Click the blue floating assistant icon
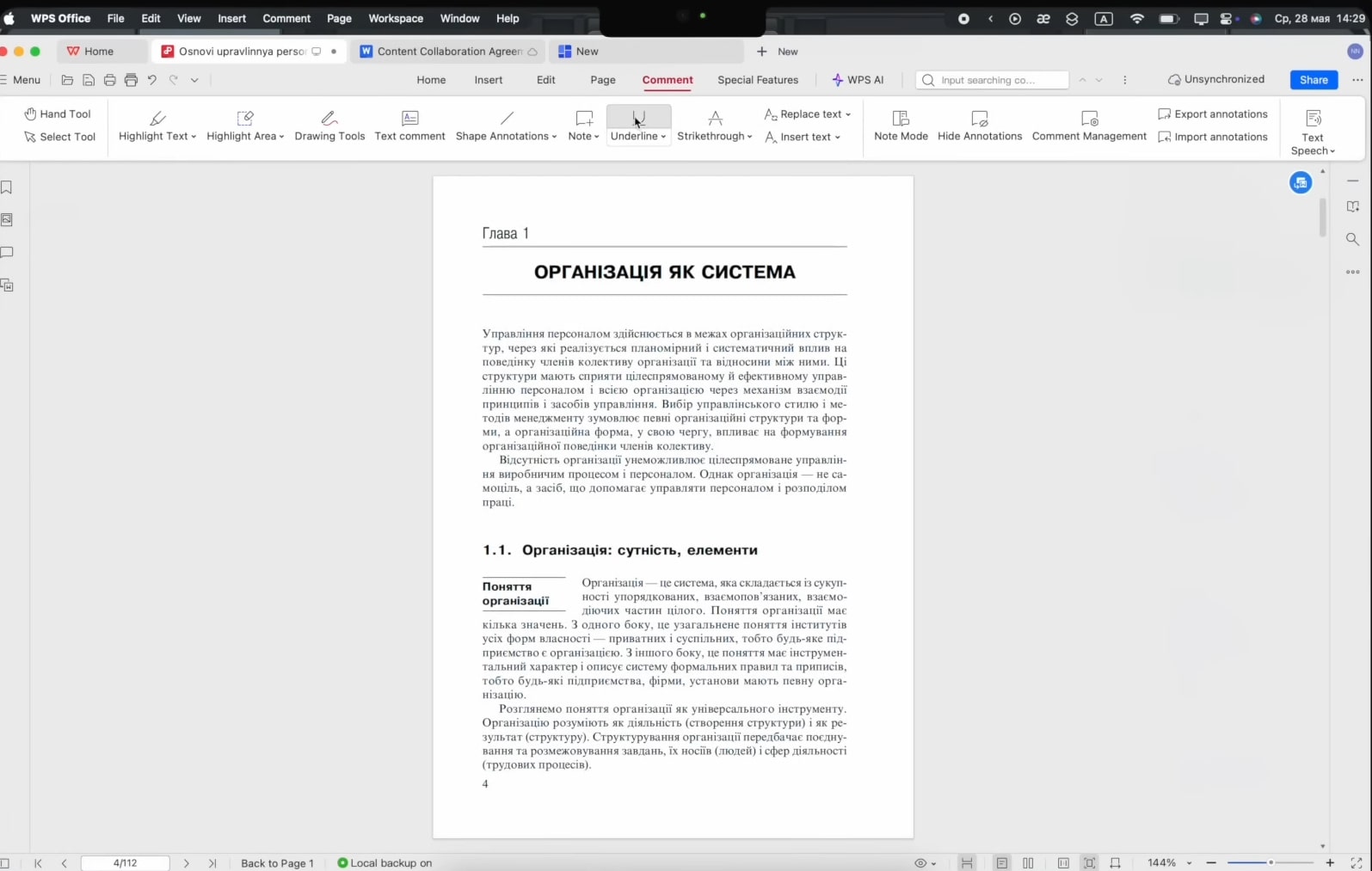Viewport: 1372px width, 871px height. pyautogui.click(x=1301, y=182)
